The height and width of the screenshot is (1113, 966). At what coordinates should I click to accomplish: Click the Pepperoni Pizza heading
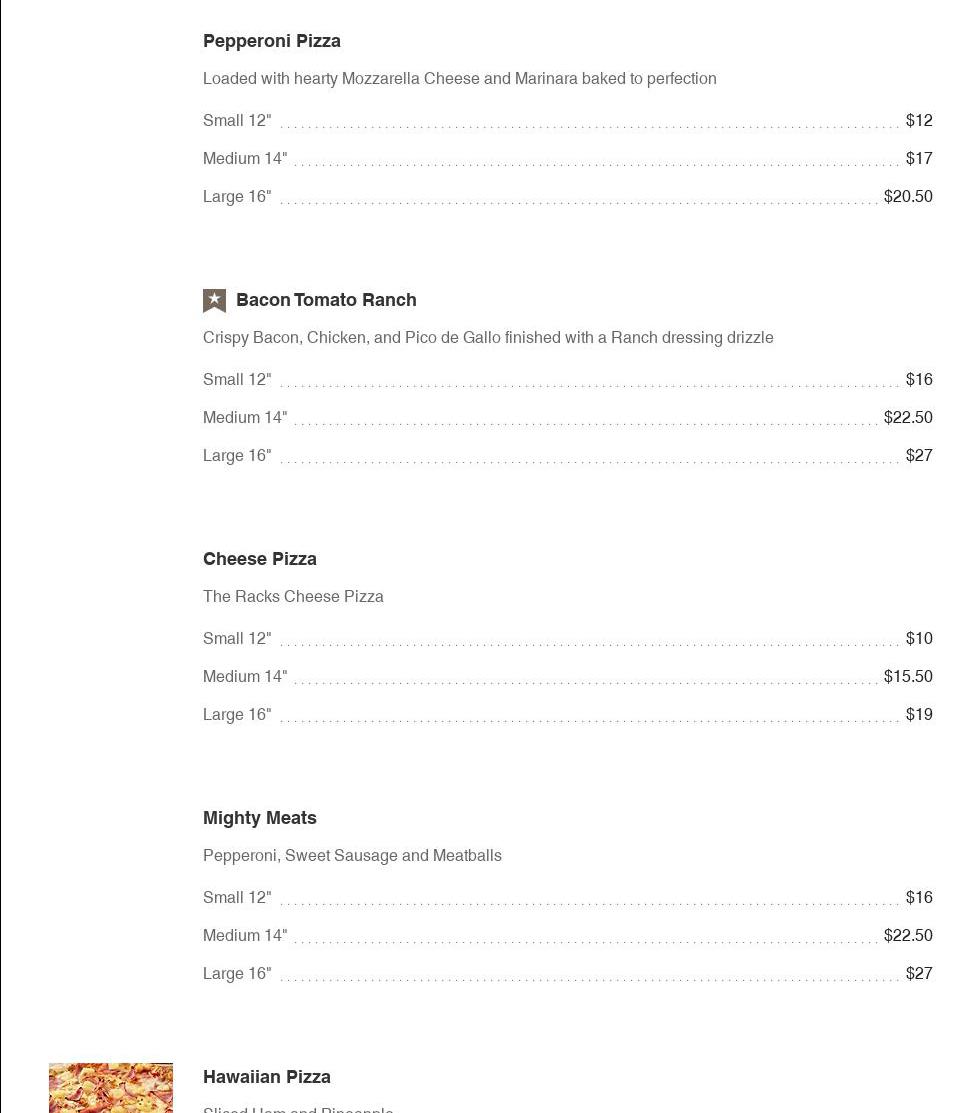pyautogui.click(x=272, y=41)
